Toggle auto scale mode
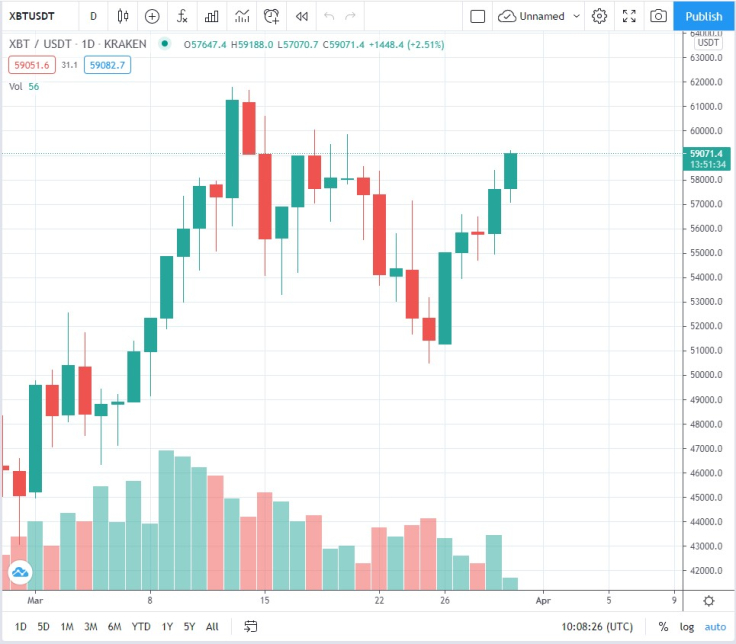This screenshot has width=736, height=644. (x=715, y=626)
